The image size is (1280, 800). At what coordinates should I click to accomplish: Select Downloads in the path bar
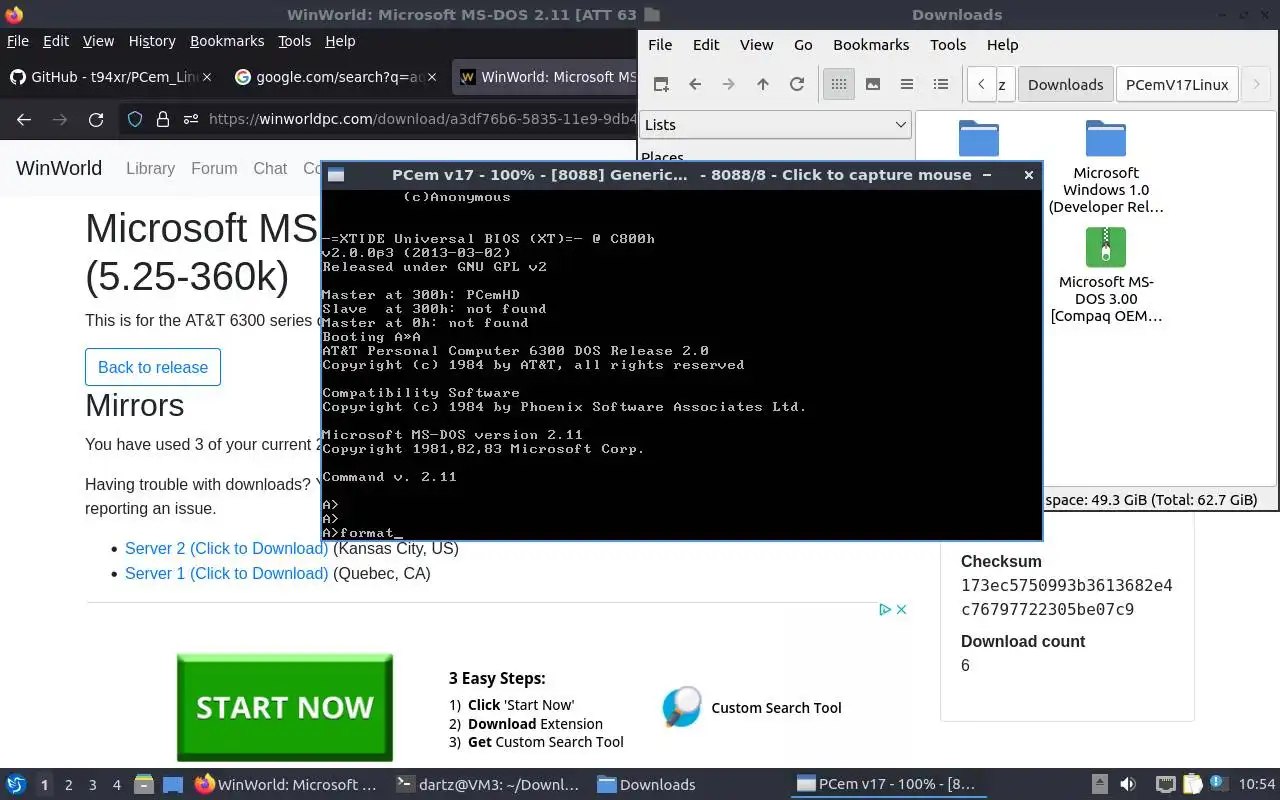1065,84
